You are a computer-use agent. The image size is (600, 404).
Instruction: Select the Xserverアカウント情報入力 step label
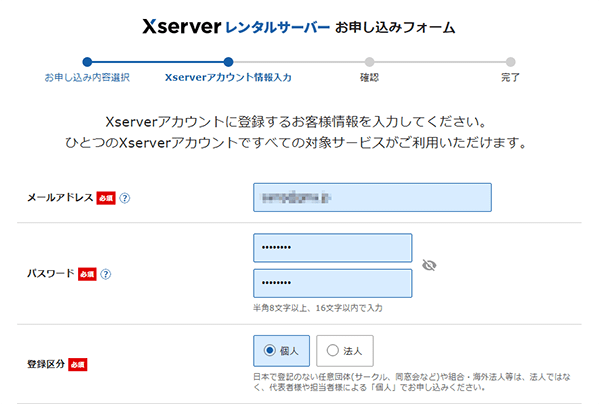pyautogui.click(x=228, y=77)
